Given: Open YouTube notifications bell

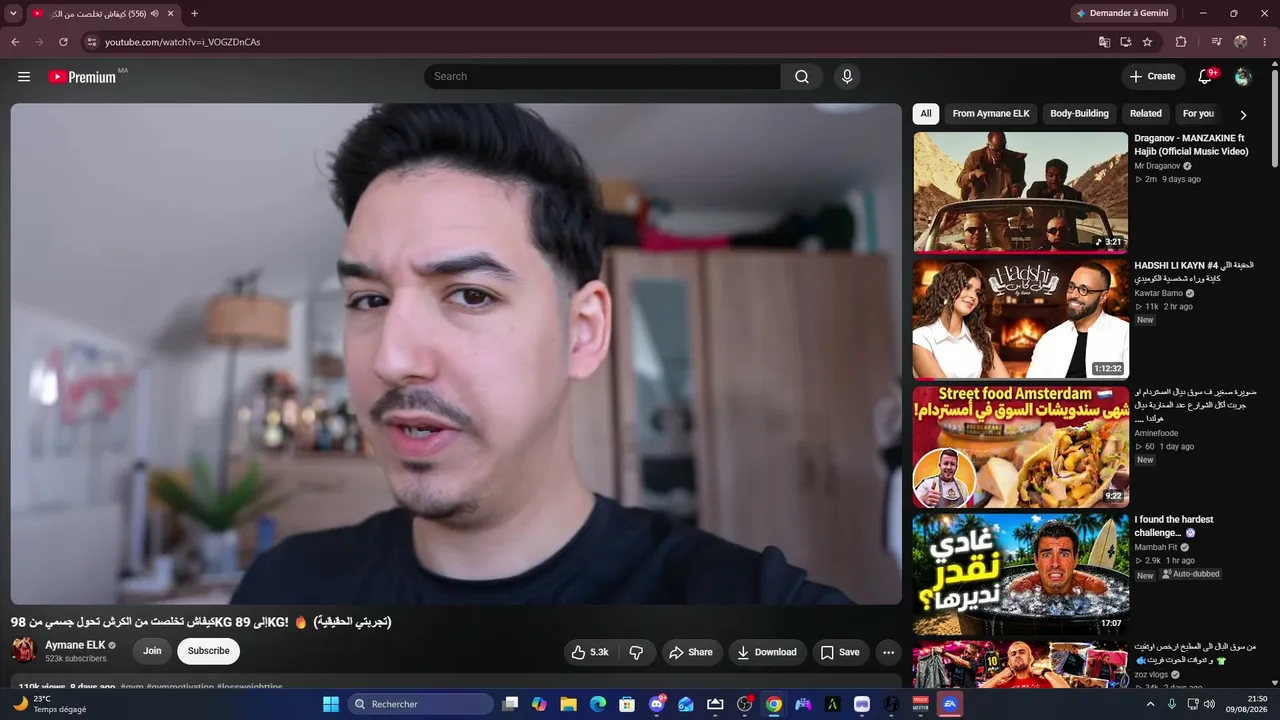Looking at the screenshot, I should click(1205, 77).
